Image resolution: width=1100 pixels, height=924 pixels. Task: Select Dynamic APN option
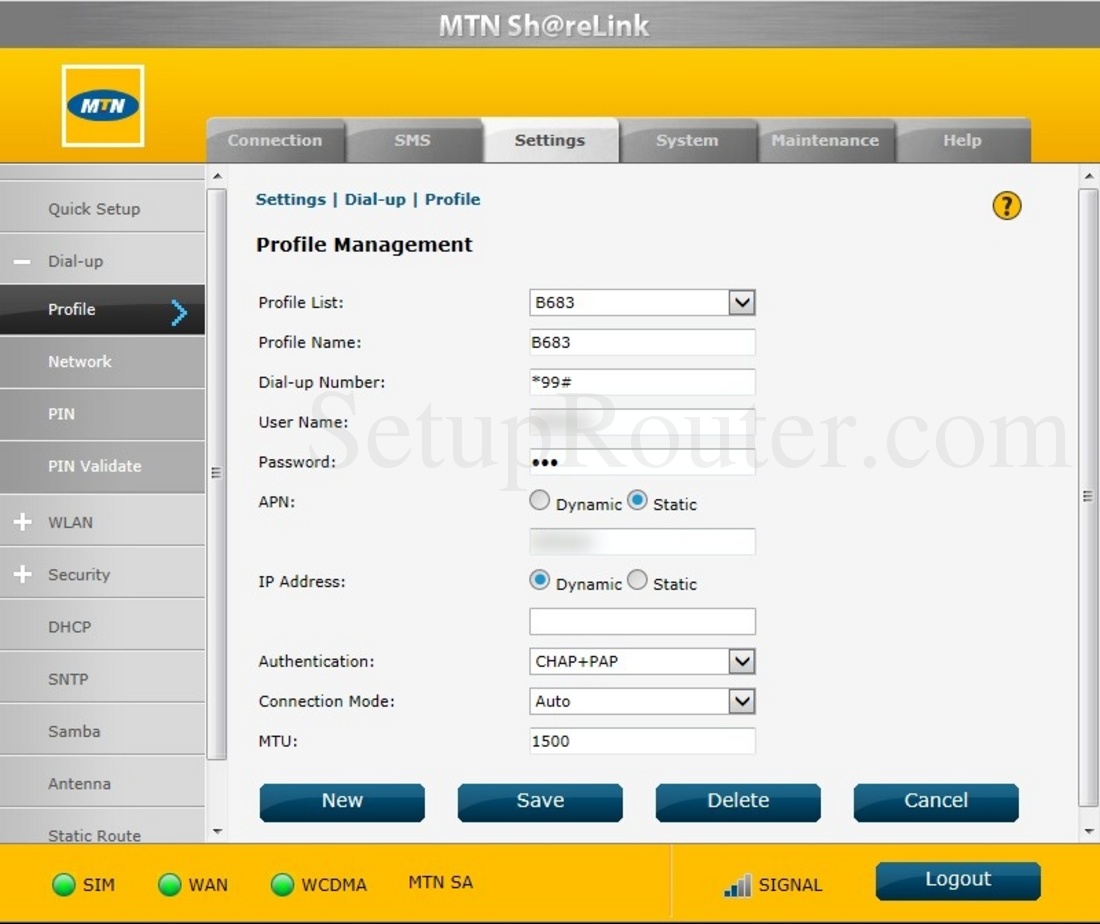pos(539,500)
